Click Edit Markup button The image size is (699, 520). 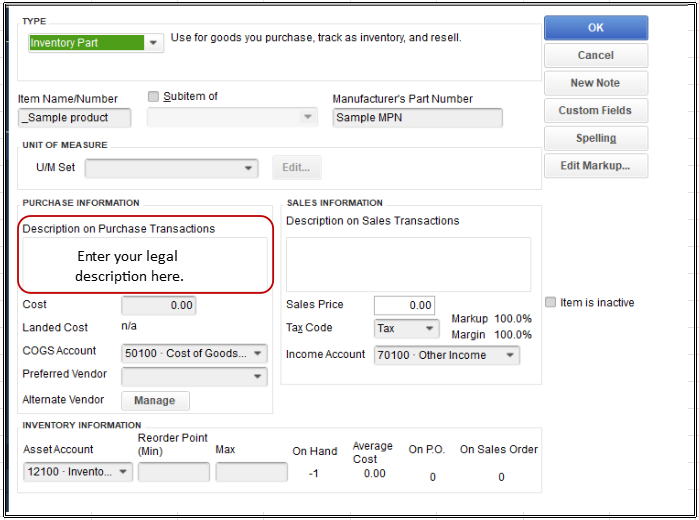(x=596, y=166)
